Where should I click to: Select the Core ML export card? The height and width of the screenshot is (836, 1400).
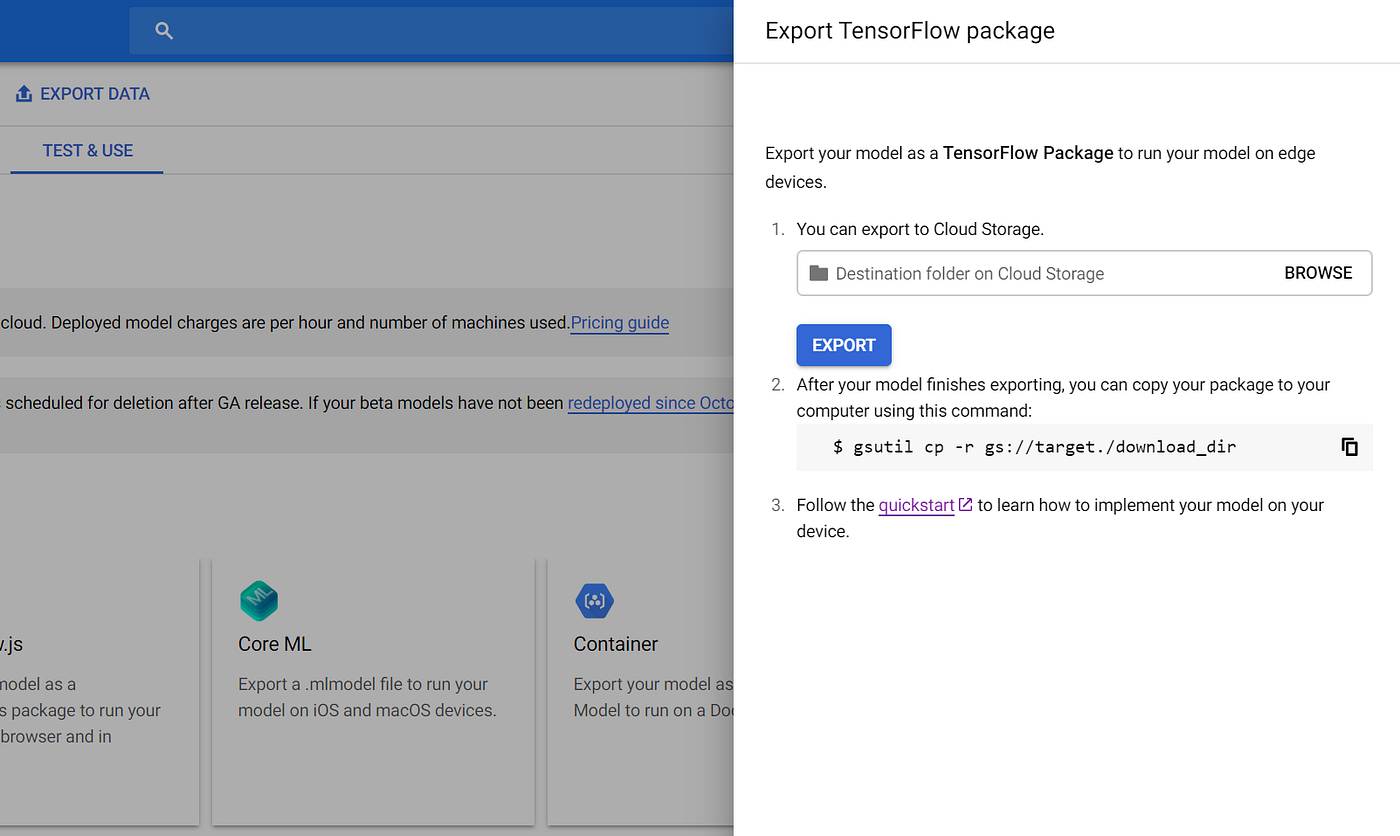(373, 690)
